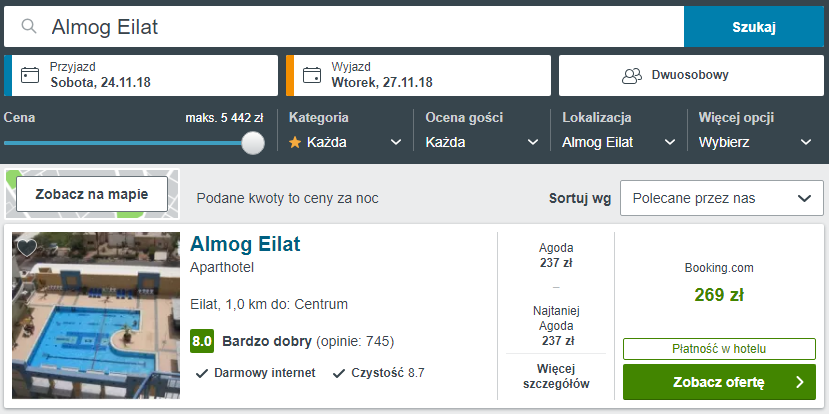Click the search field containing Almog Eilat
Viewport: 829px width, 414px height.
point(344,26)
